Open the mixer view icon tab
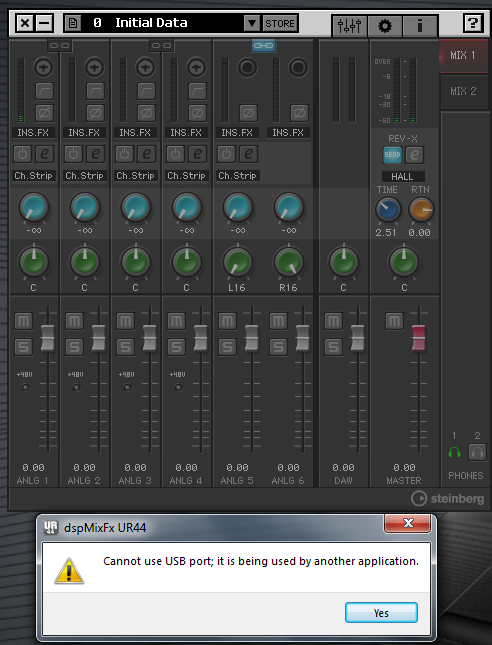 [x=349, y=26]
